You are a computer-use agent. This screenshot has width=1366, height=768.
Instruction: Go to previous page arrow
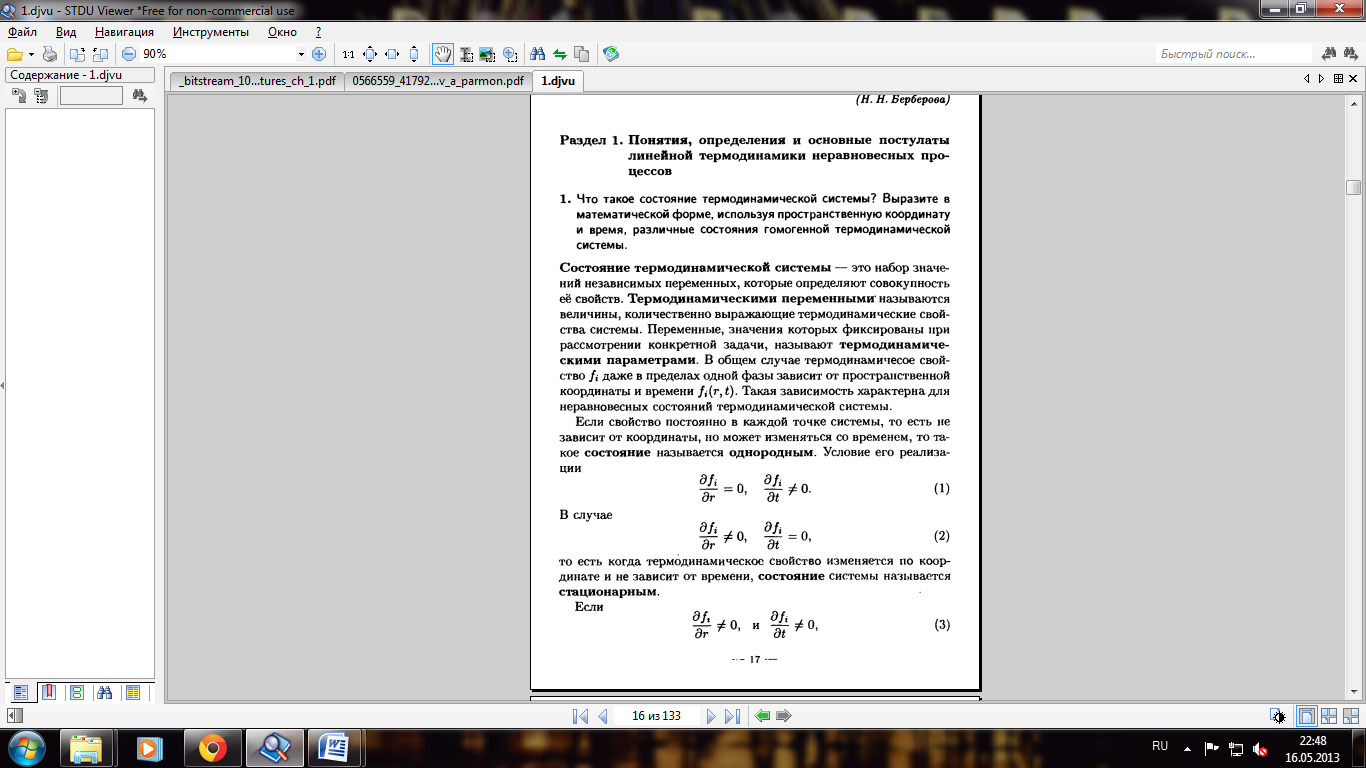[602, 716]
